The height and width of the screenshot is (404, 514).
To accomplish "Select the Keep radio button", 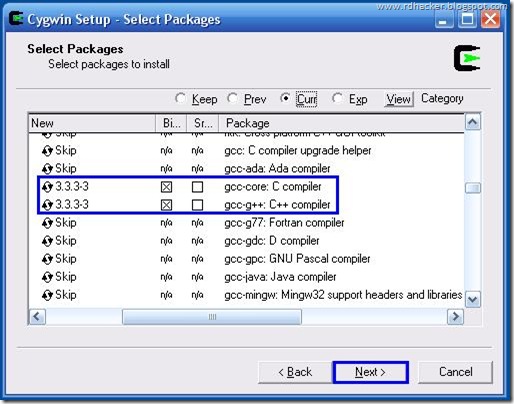I will [180, 98].
